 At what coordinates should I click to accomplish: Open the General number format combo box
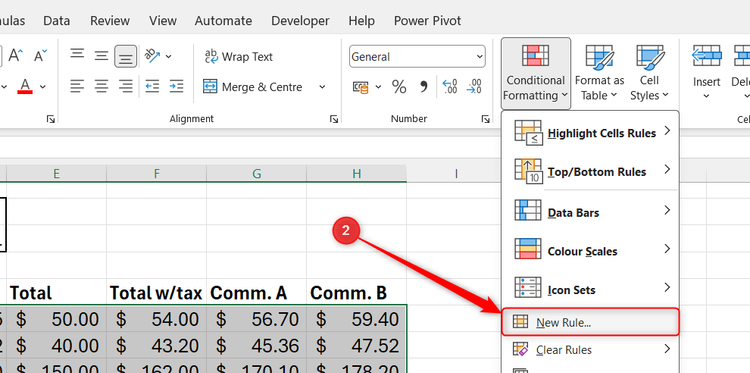pyautogui.click(x=417, y=57)
